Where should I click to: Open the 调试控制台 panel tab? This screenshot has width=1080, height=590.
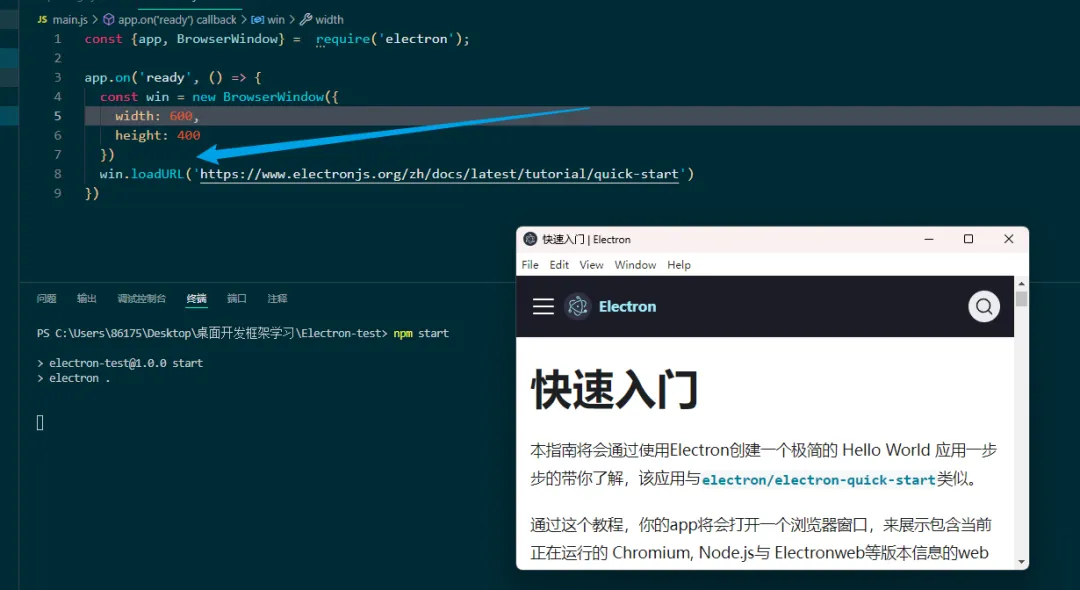pyautogui.click(x=141, y=299)
